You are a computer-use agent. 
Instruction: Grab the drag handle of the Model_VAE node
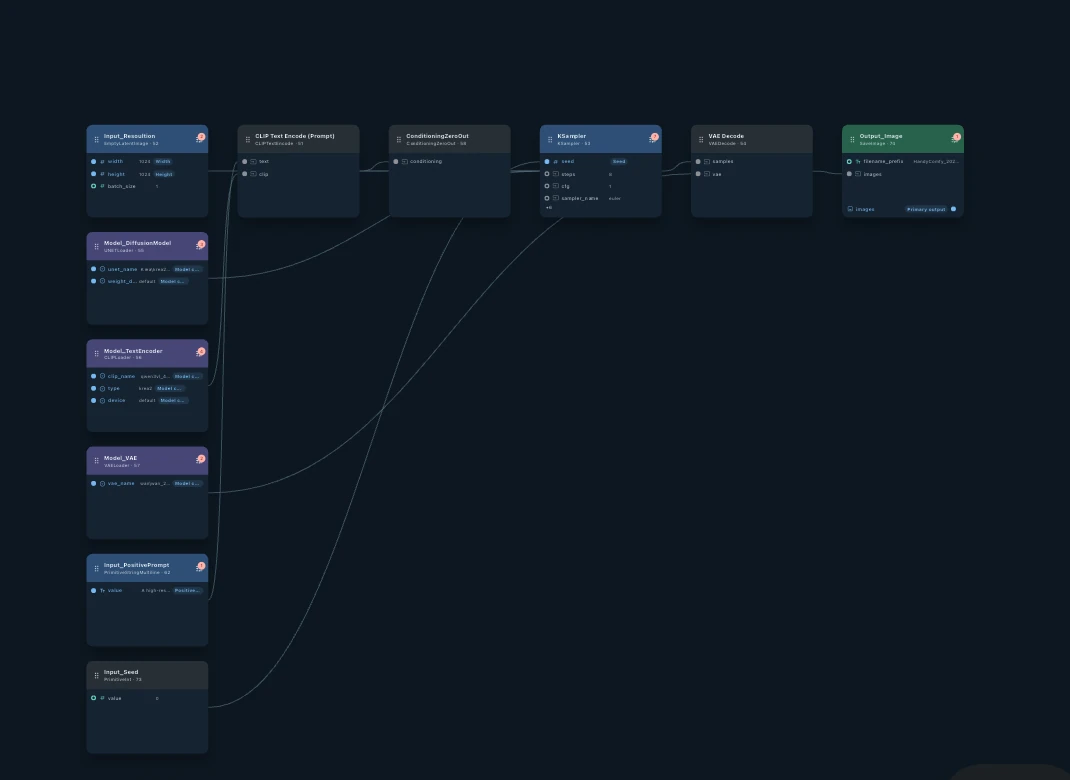96,461
